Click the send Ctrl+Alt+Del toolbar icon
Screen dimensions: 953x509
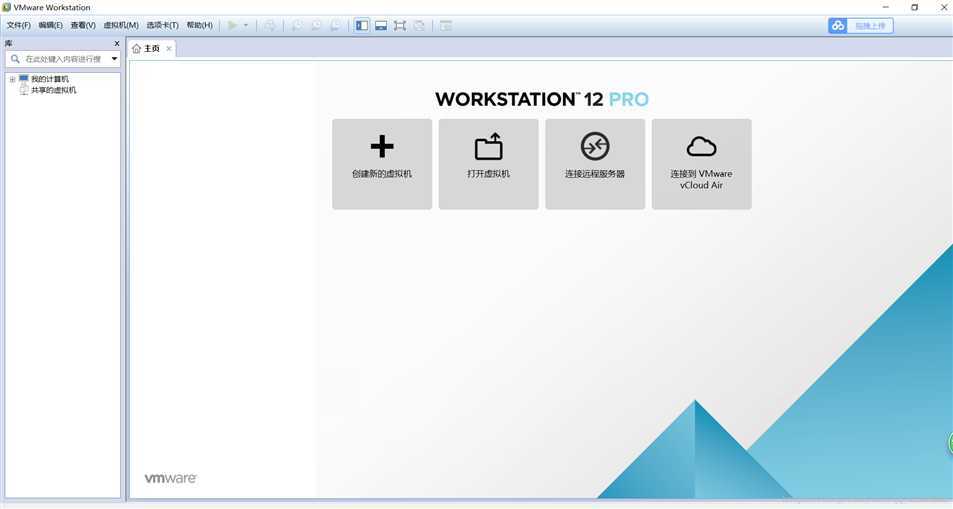269,26
